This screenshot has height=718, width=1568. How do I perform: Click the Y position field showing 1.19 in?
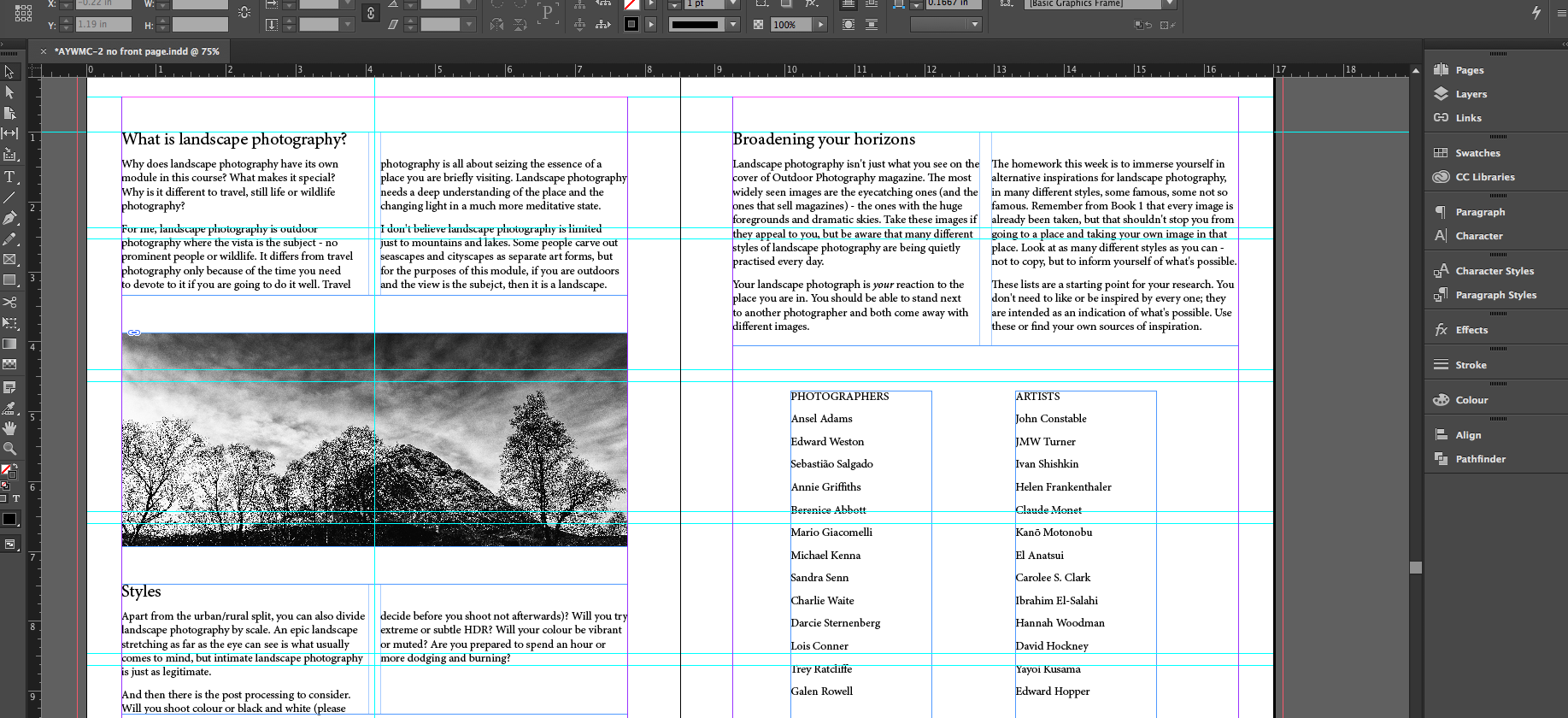[103, 25]
